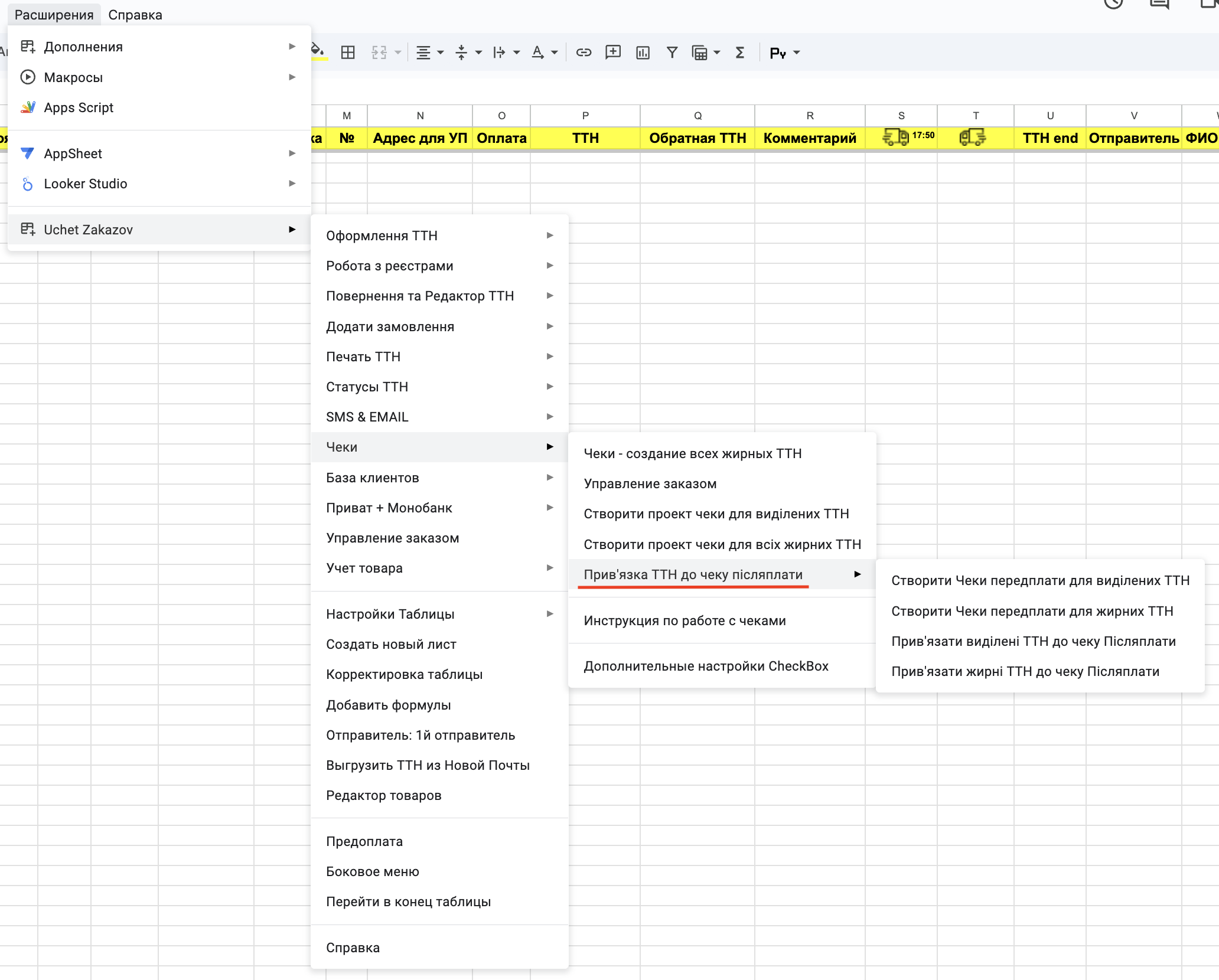Click the delivery truck icon in column T
Image resolution: width=1219 pixels, height=980 pixels.
pos(972,138)
